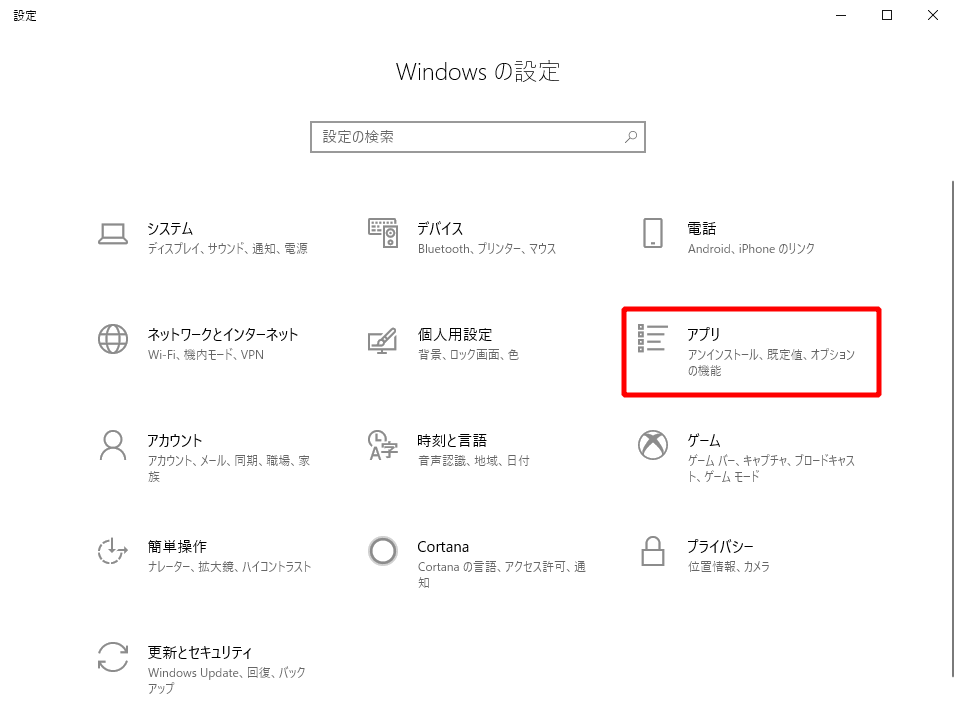The height and width of the screenshot is (711, 956).
Task: Open the ゲーム Xbox icon
Action: pos(652,445)
